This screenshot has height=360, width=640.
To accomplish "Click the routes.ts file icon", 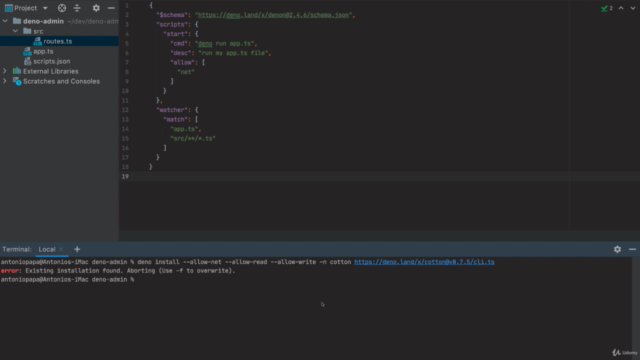I will tap(38, 41).
